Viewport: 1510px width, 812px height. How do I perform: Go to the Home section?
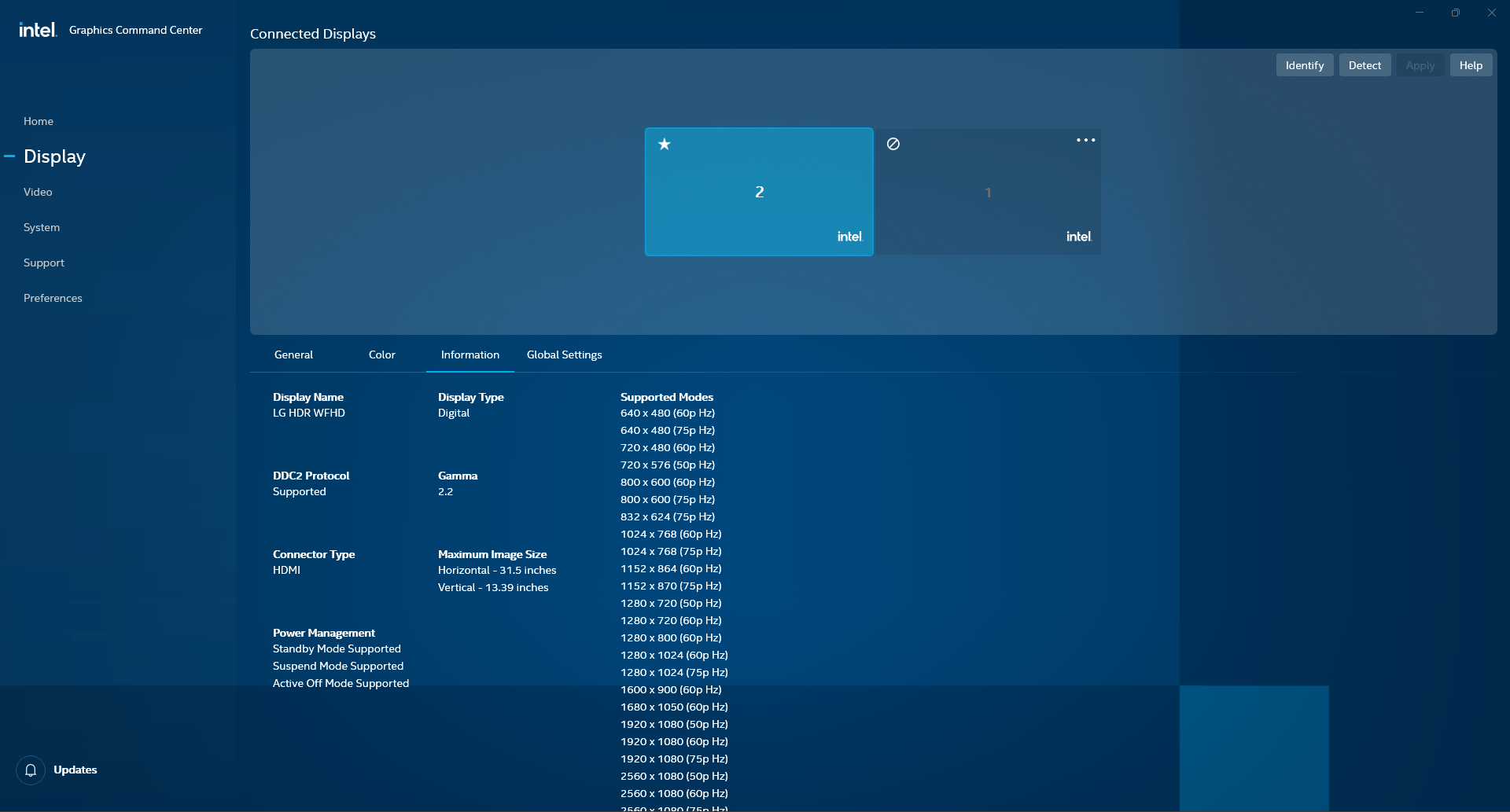click(x=39, y=121)
